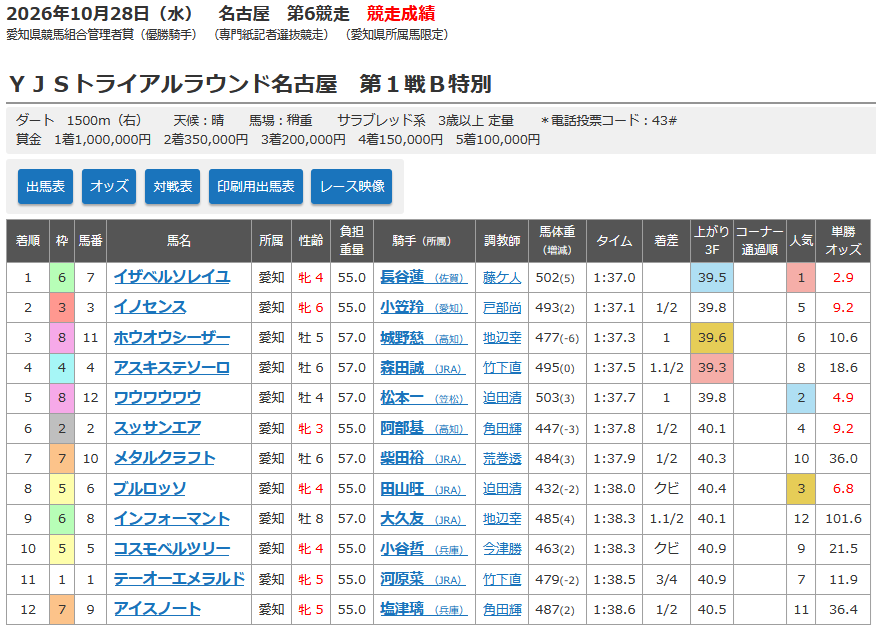Open horse ブルロッソ link
The image size is (876, 632).
point(150,488)
